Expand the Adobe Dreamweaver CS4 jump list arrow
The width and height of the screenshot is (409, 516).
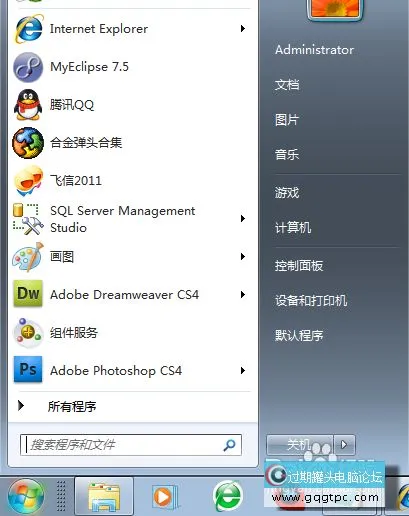(x=243, y=295)
